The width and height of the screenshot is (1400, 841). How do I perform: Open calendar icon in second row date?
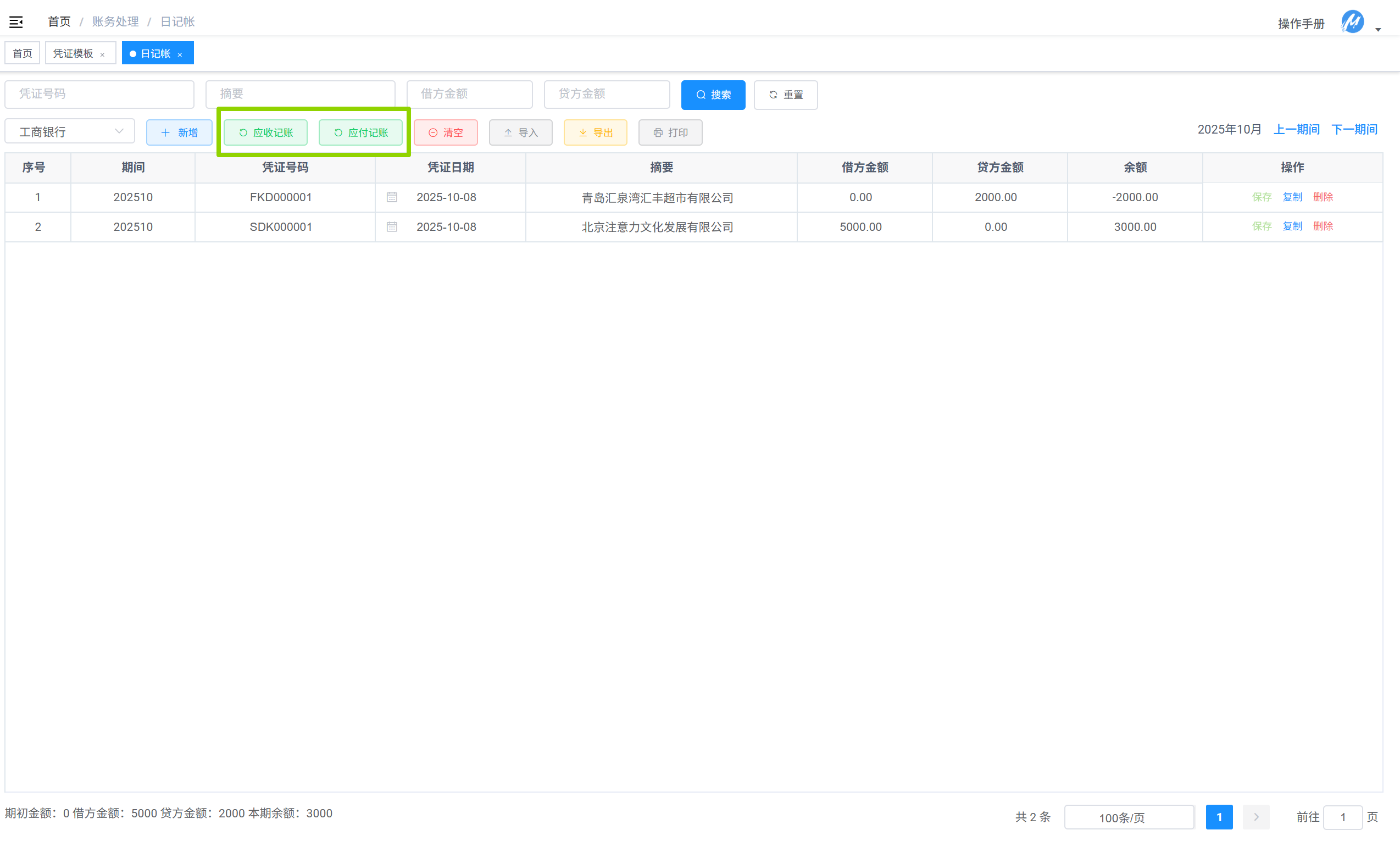[392, 226]
